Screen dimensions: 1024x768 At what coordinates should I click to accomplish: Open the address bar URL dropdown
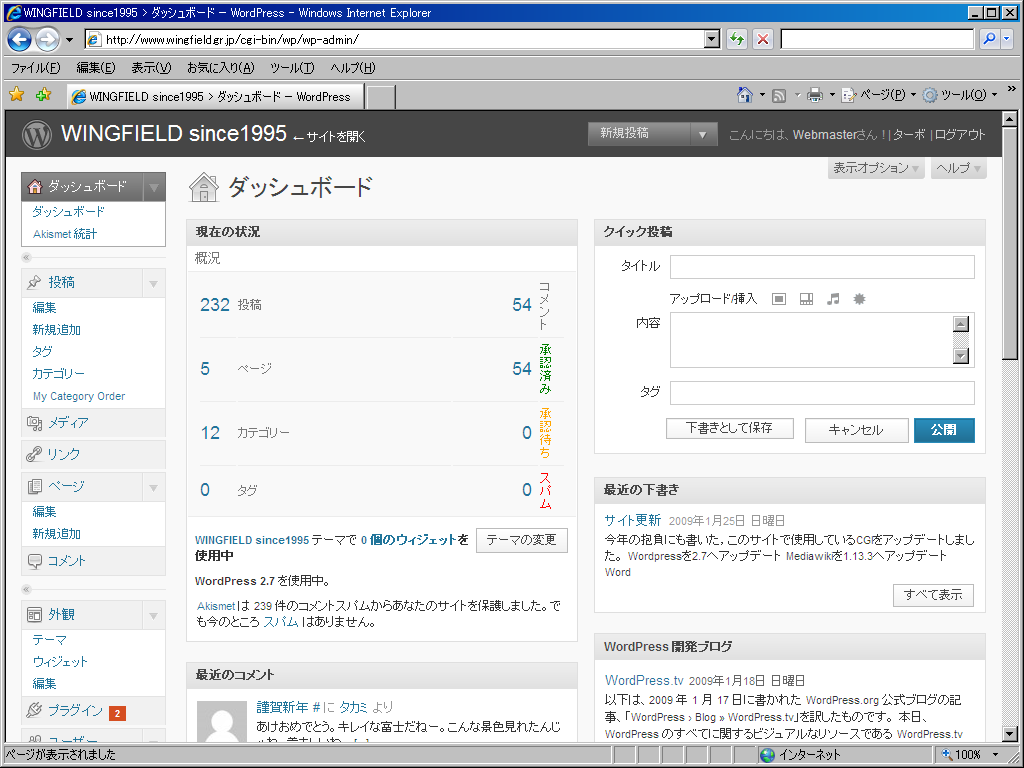pos(712,39)
